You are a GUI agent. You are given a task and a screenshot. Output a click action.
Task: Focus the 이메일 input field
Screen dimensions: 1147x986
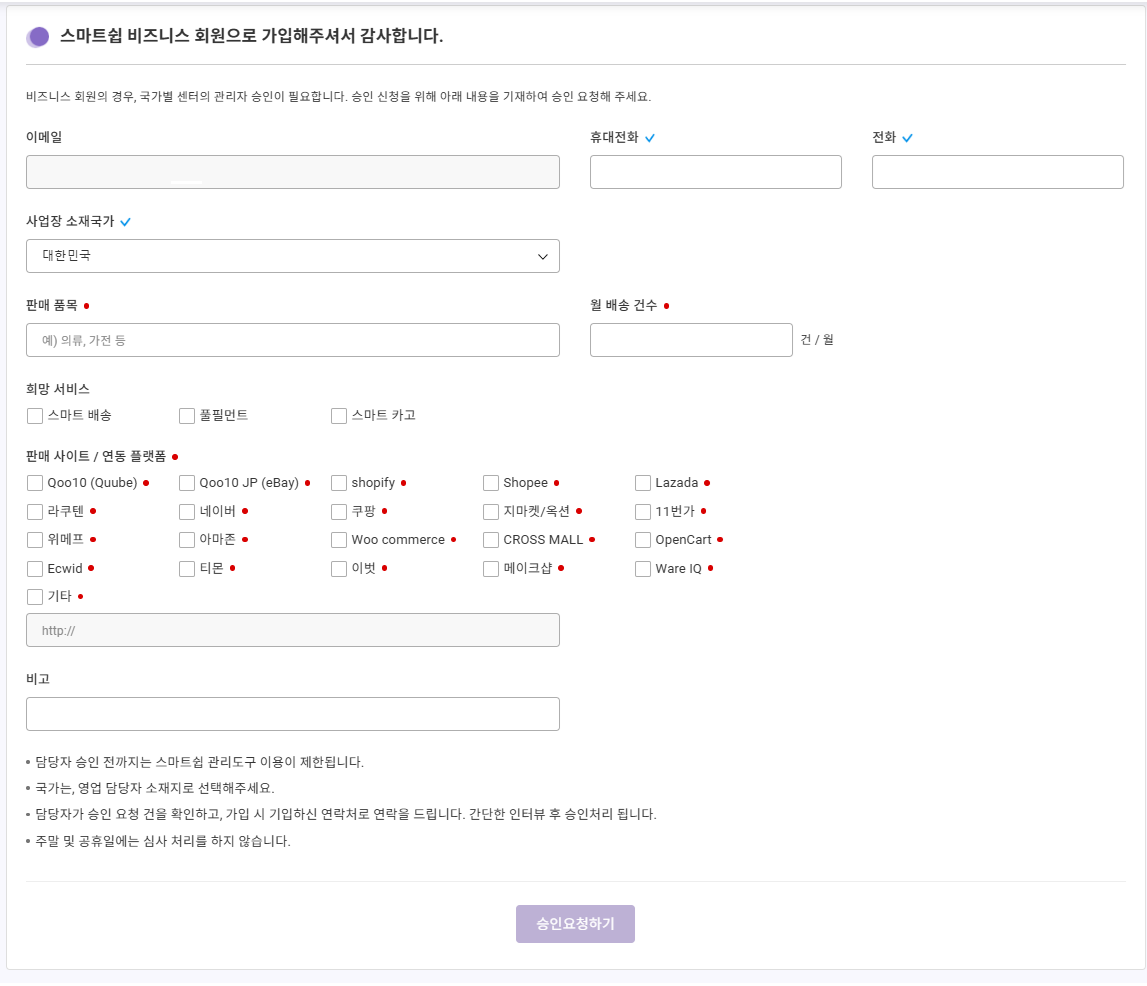[x=293, y=172]
